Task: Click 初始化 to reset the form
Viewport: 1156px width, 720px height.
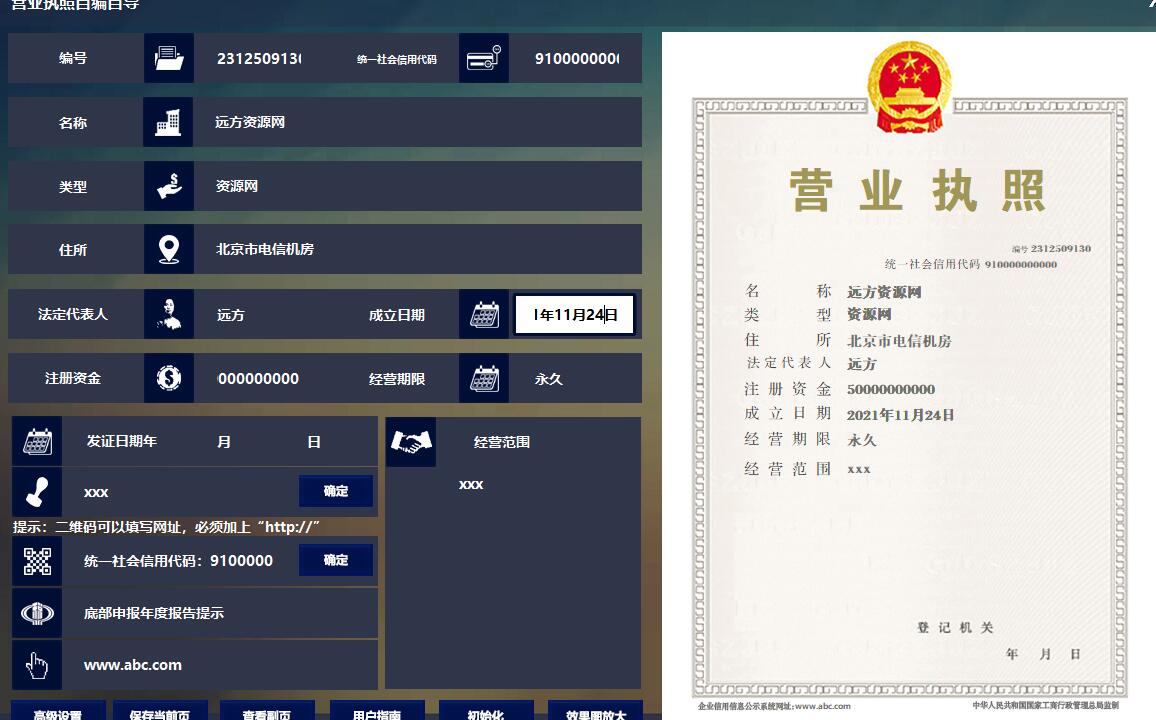Action: point(486,712)
